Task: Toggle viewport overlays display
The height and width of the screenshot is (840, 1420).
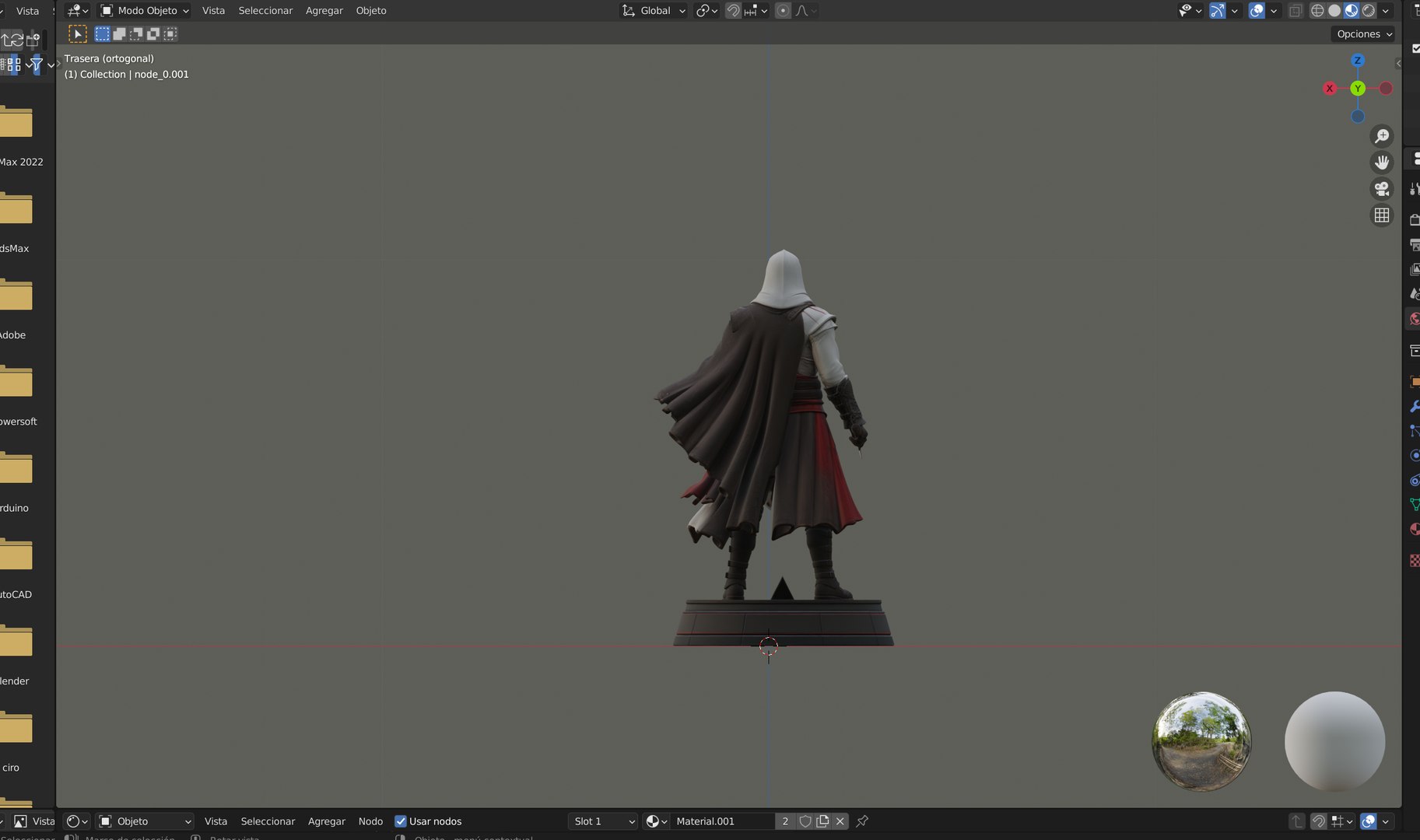Action: click(x=1256, y=11)
